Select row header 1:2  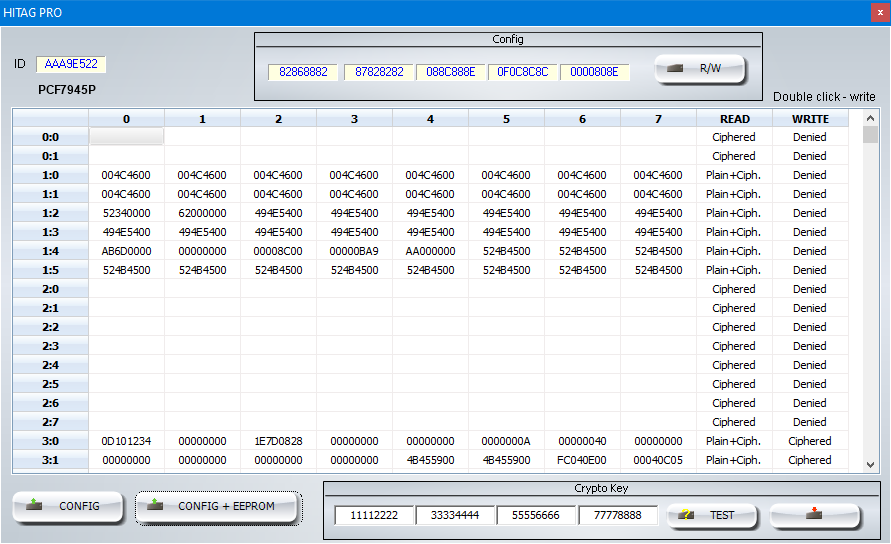click(51, 213)
